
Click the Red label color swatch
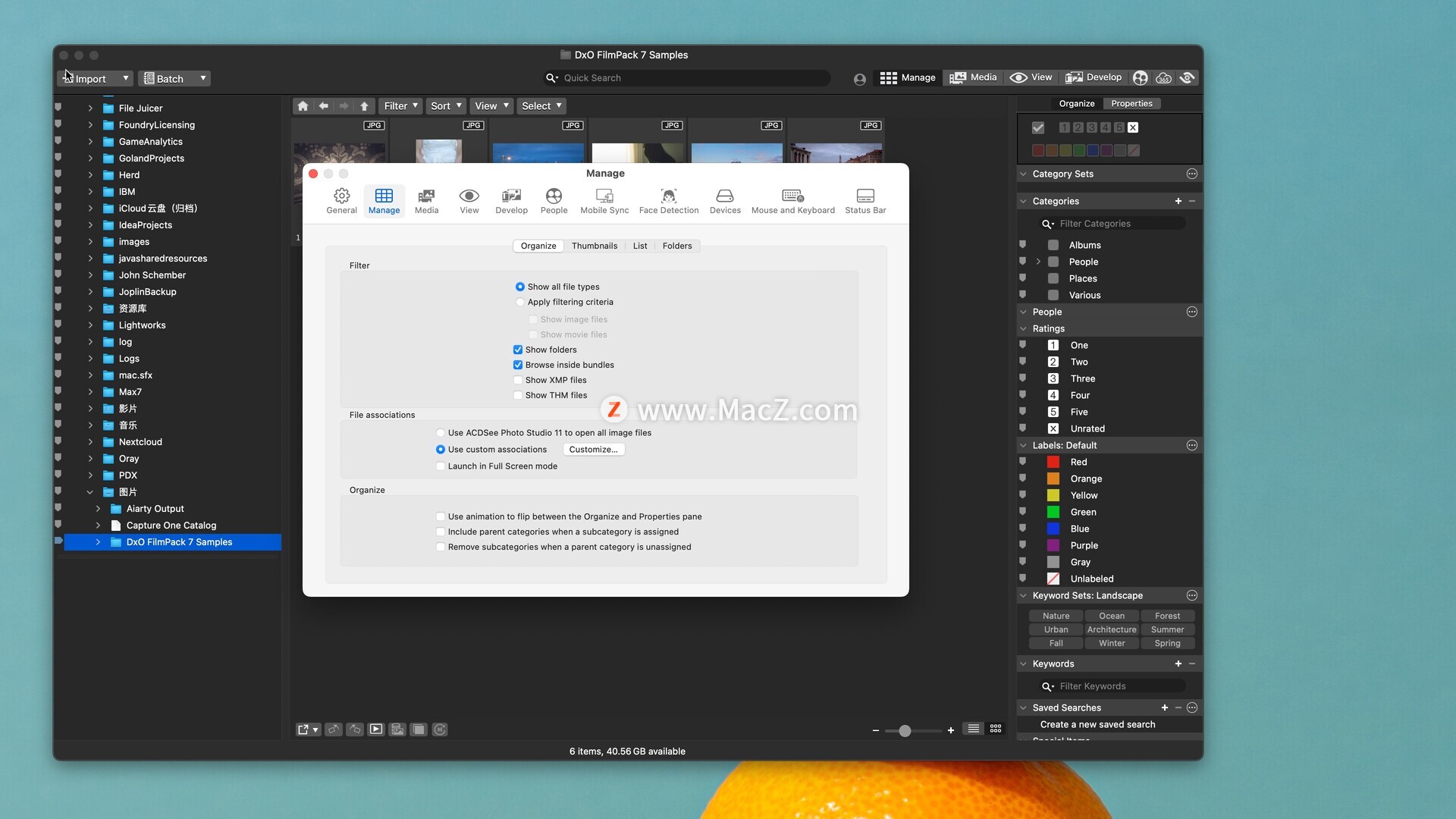(x=1053, y=462)
